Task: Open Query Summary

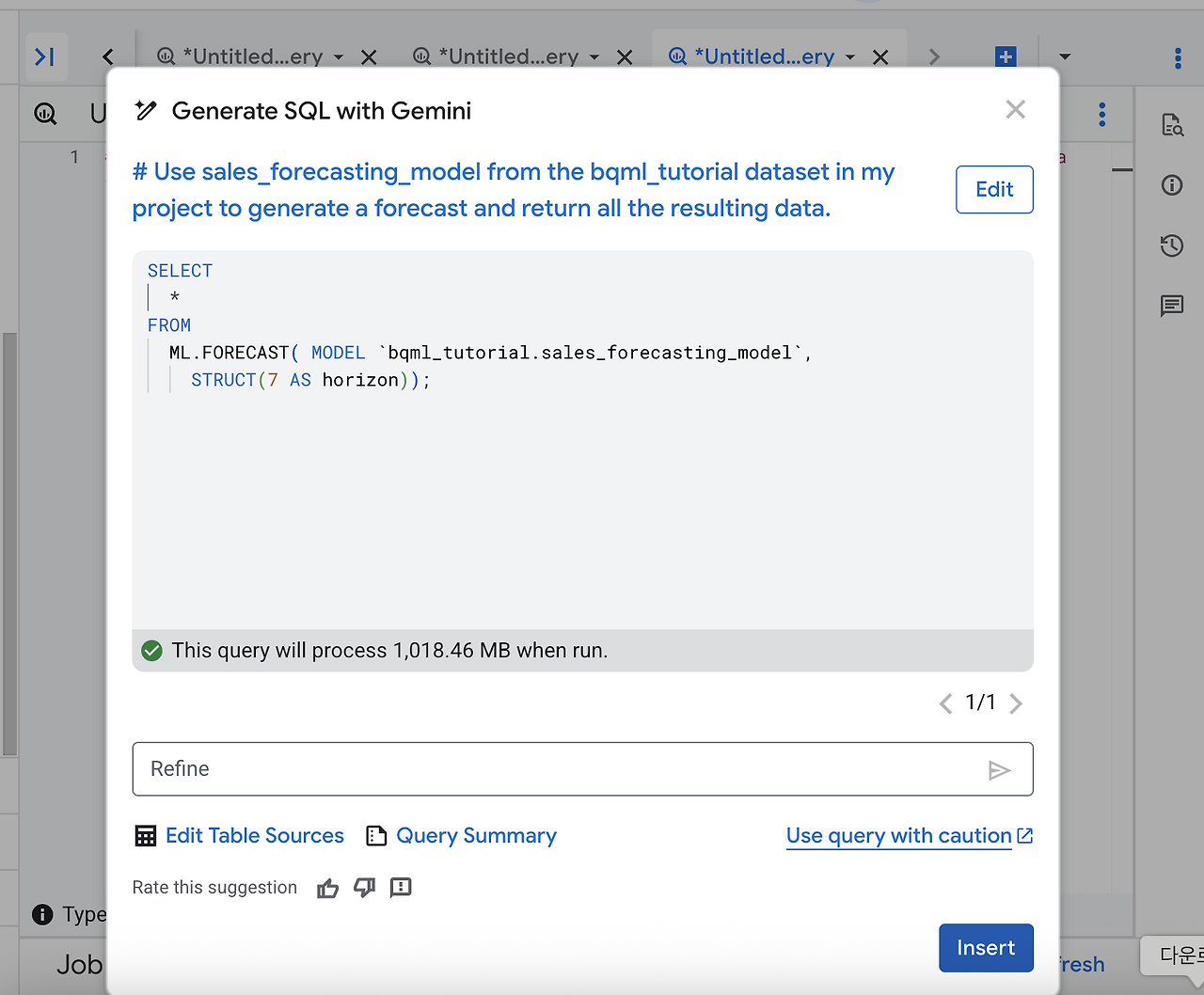Action: pos(461,836)
